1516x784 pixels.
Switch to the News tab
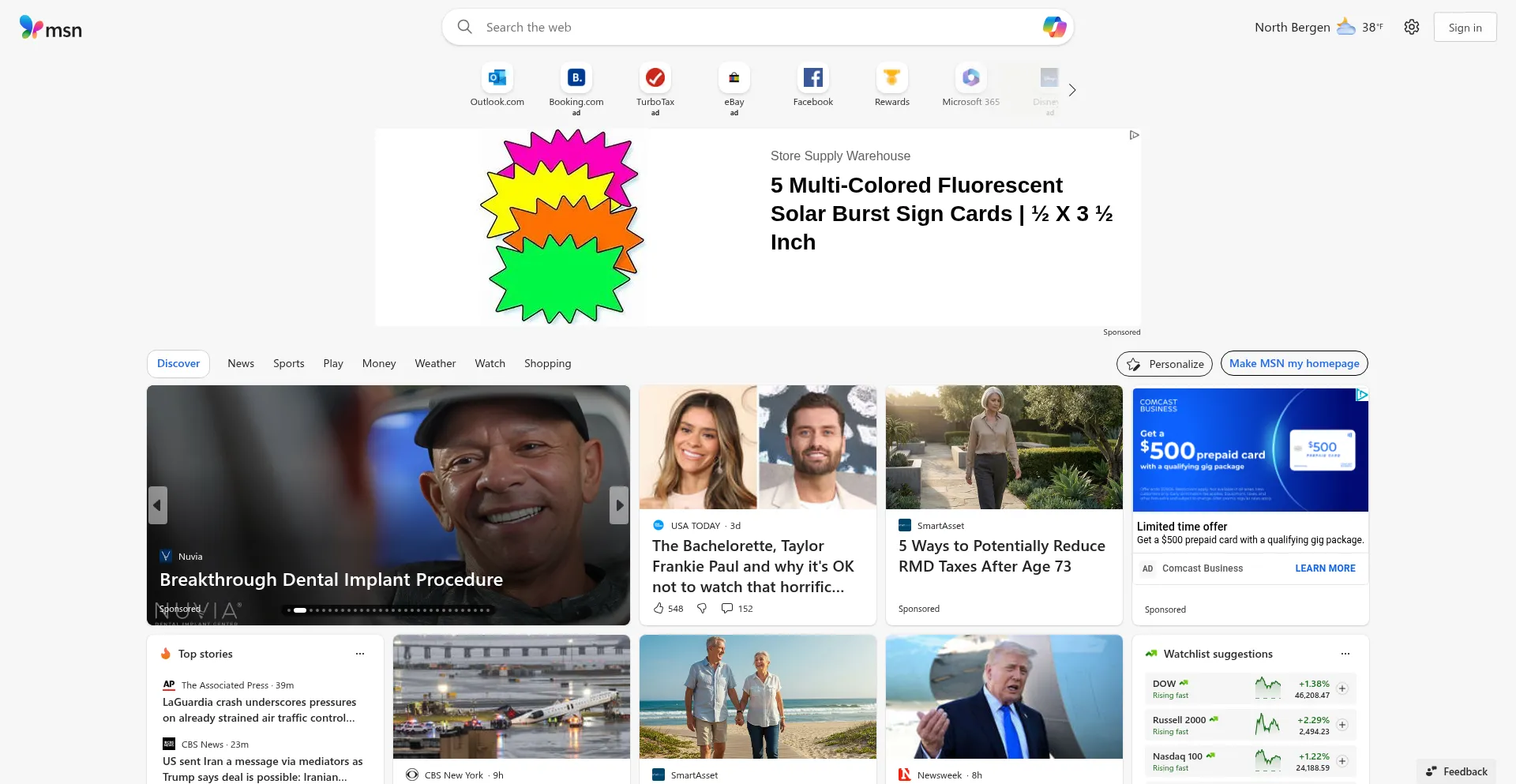241,363
